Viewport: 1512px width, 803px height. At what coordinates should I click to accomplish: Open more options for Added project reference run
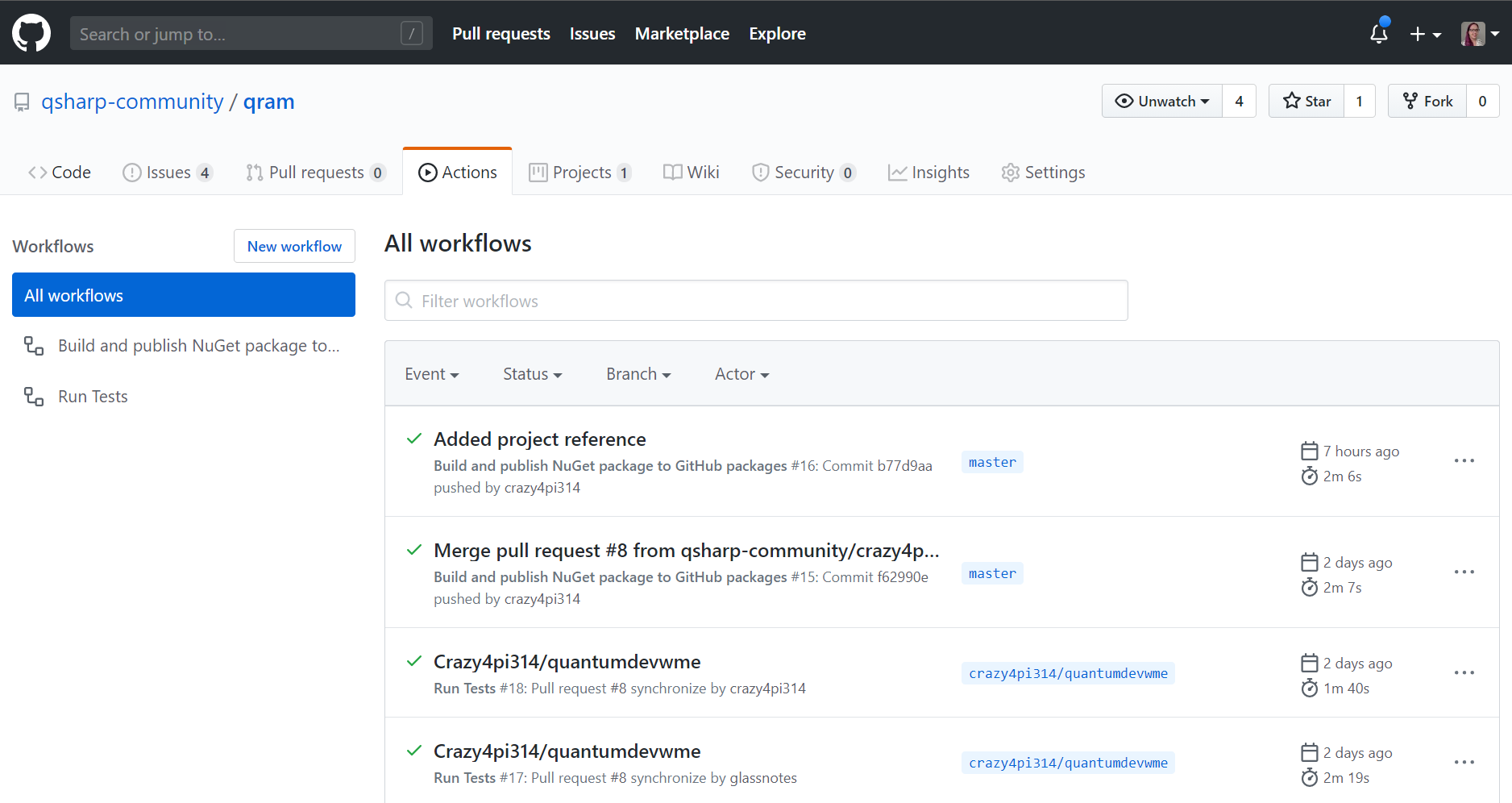point(1464,460)
